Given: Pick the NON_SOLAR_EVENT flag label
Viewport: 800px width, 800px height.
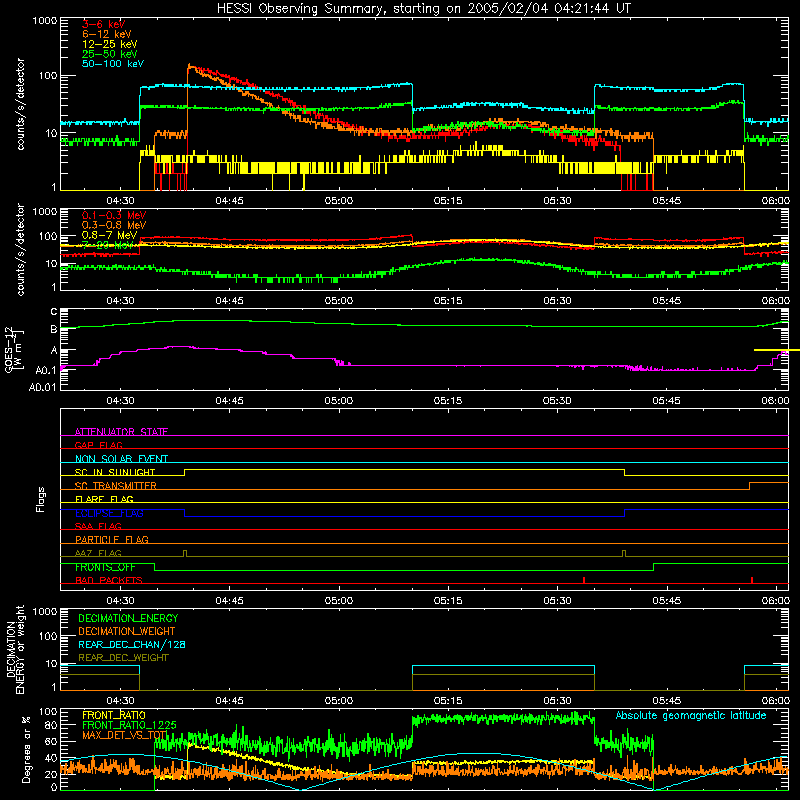Looking at the screenshot, I should pos(121,459).
